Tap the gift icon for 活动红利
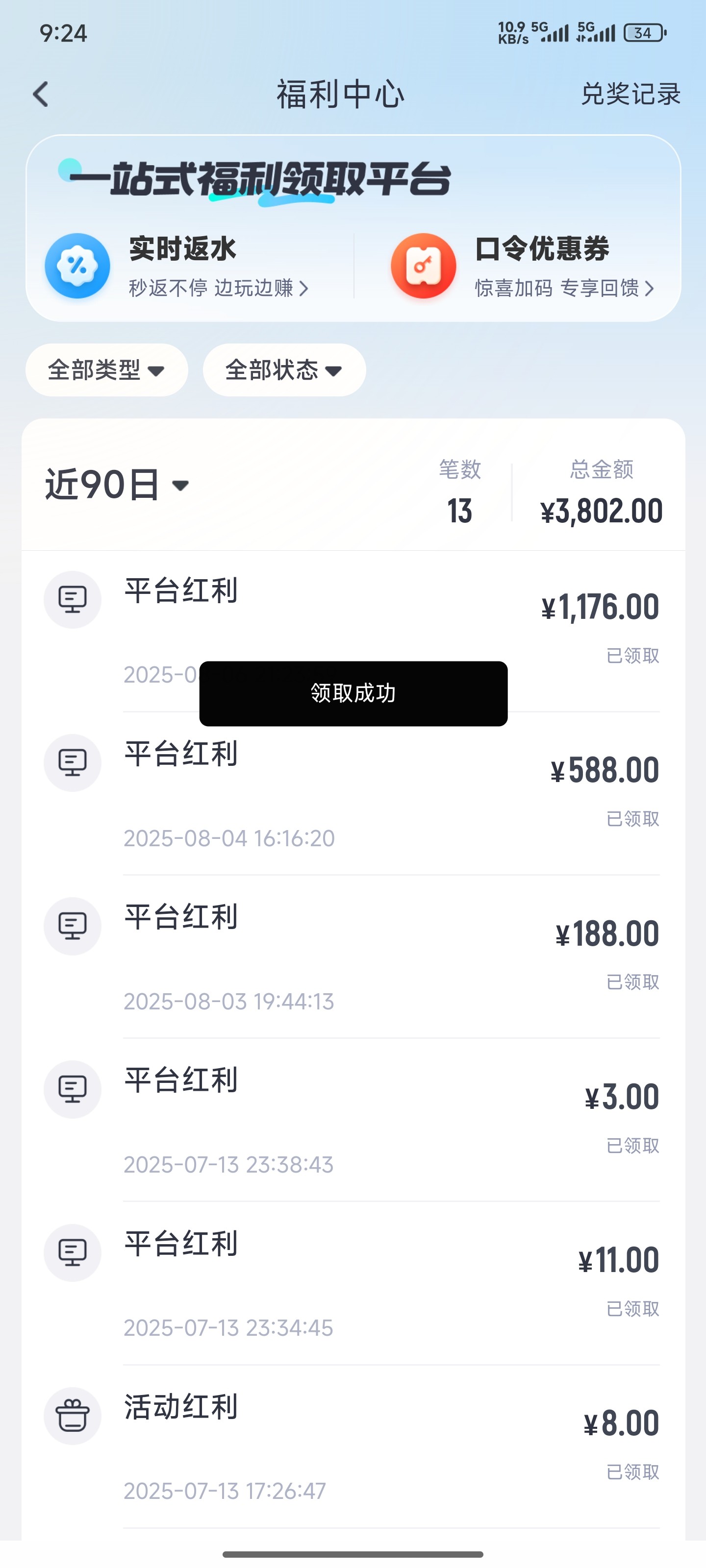 tap(73, 1416)
